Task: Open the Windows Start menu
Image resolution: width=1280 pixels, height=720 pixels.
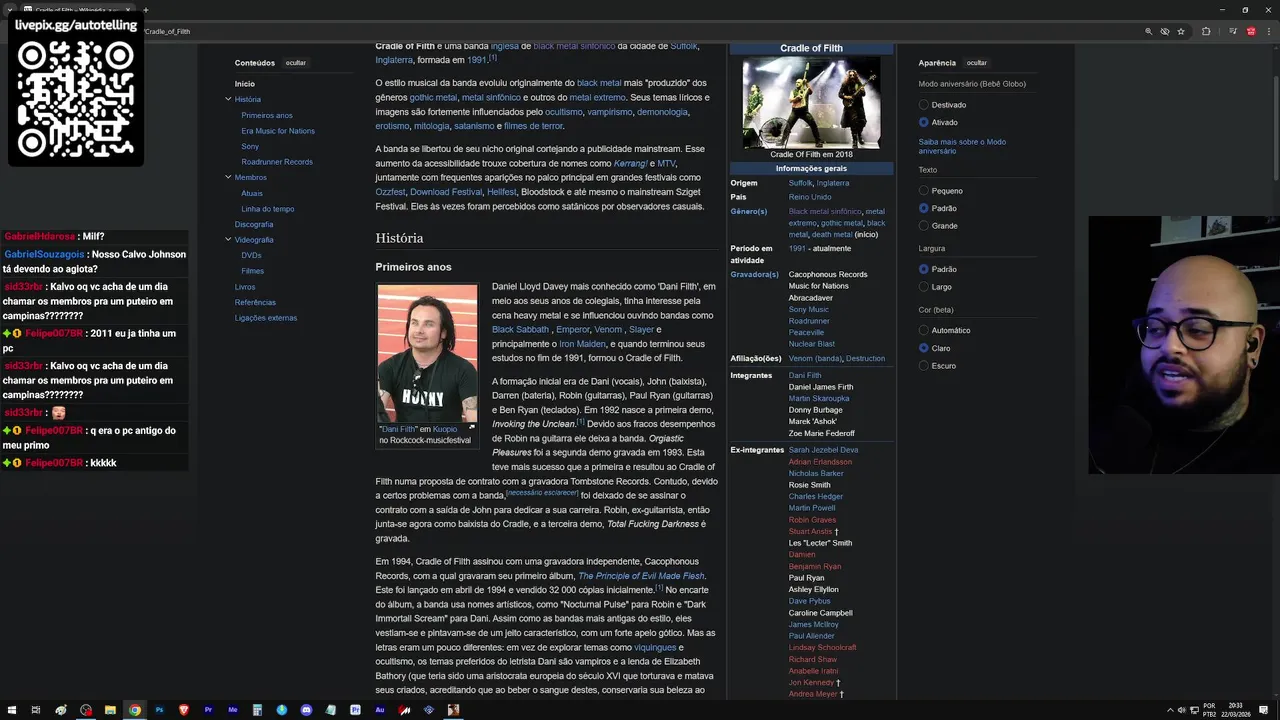Action: [x=12, y=710]
